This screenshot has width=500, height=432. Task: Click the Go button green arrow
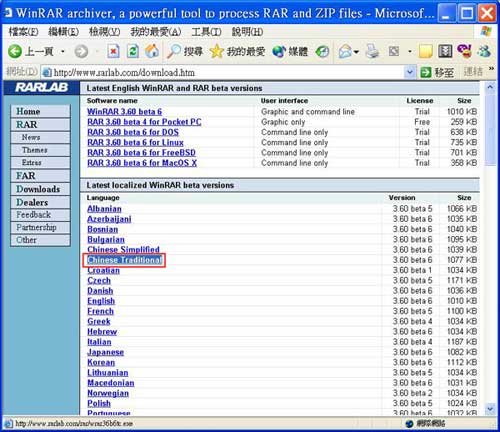[x=426, y=72]
